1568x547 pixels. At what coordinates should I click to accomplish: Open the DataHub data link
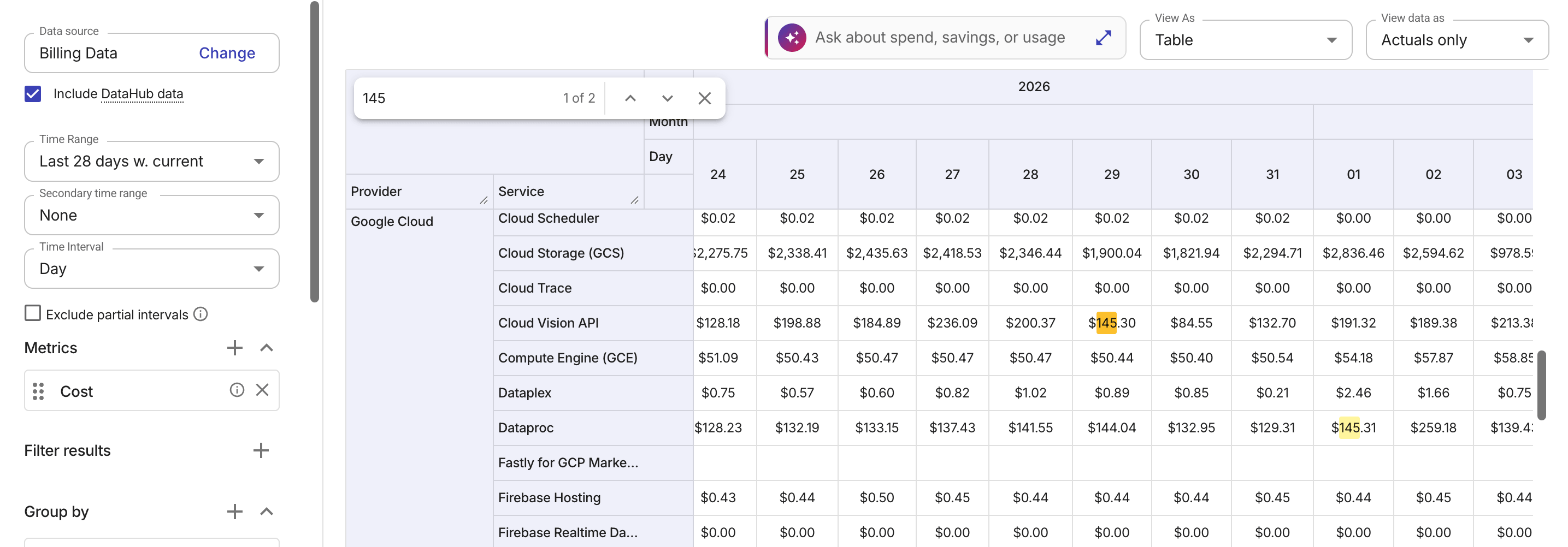tap(142, 94)
